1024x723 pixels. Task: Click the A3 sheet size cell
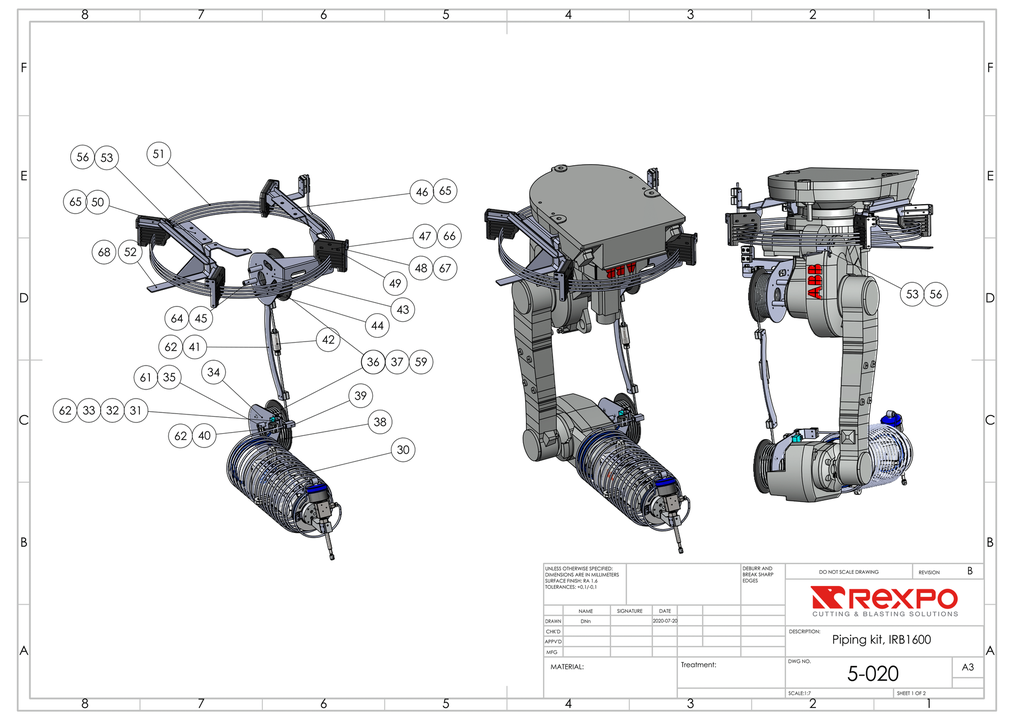[x=967, y=666]
